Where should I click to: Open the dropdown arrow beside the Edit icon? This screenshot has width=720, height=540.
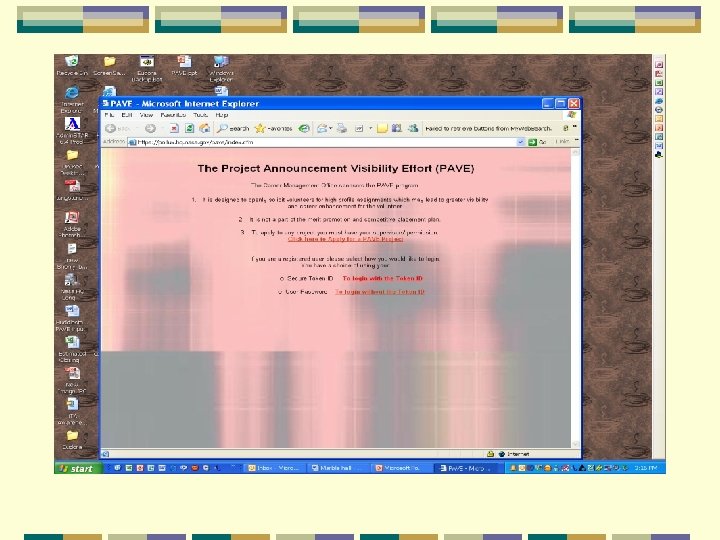click(370, 129)
